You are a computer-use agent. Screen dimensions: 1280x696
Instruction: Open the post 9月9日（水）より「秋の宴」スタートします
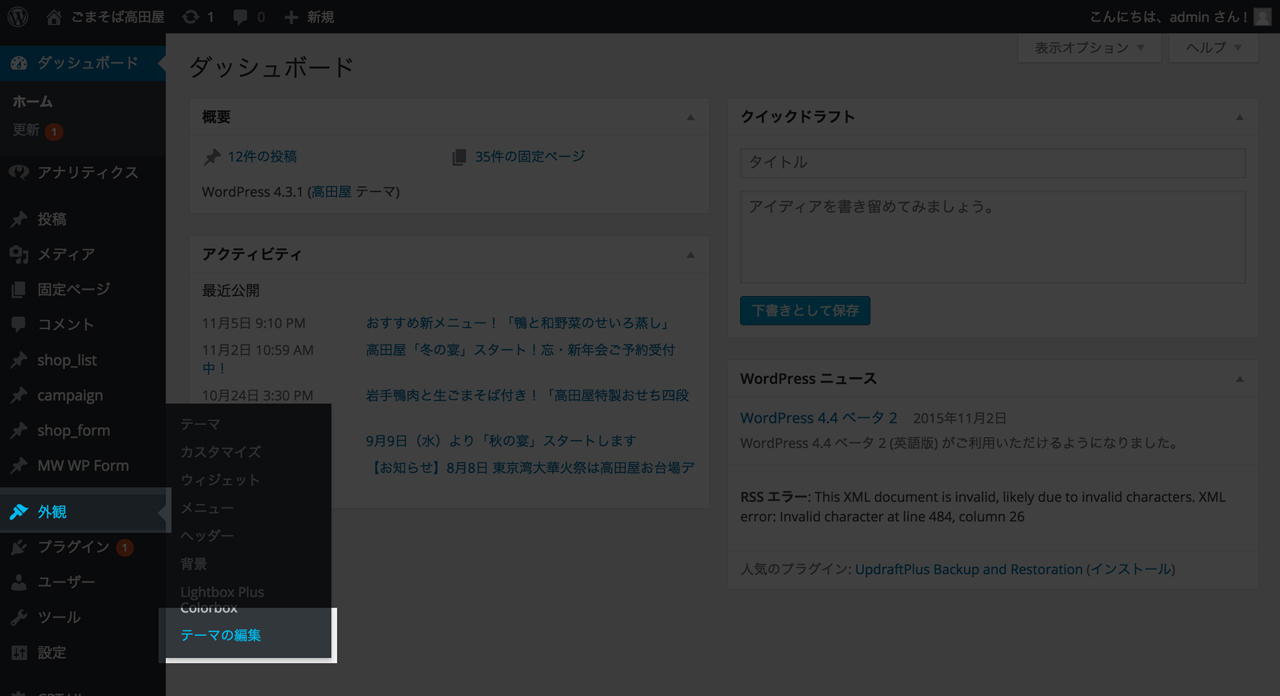(501, 440)
